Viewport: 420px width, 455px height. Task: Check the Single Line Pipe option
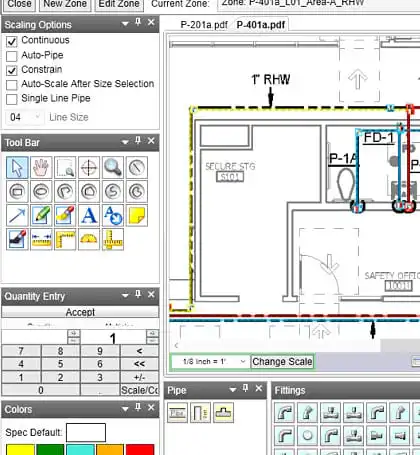pos(12,99)
